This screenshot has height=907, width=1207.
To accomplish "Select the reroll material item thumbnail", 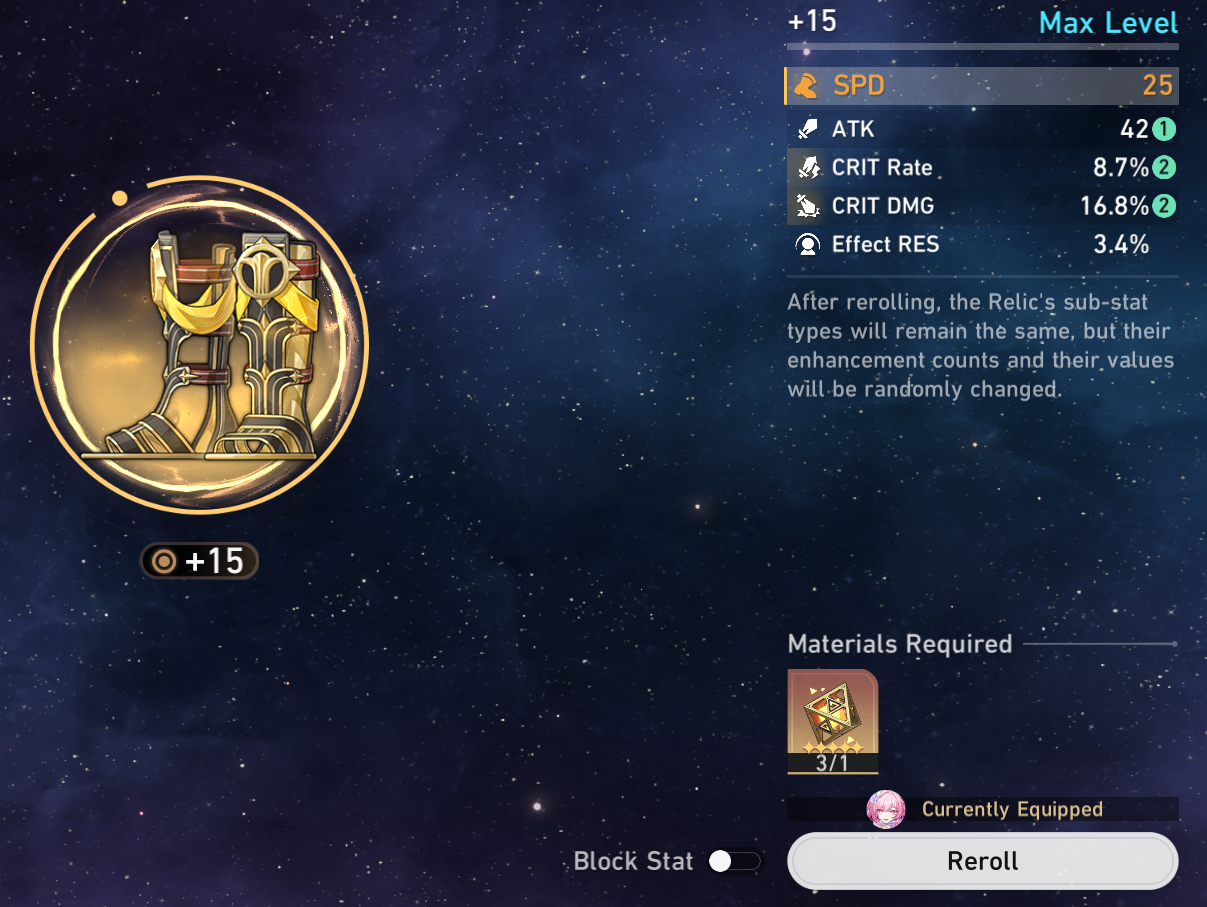I will [833, 721].
